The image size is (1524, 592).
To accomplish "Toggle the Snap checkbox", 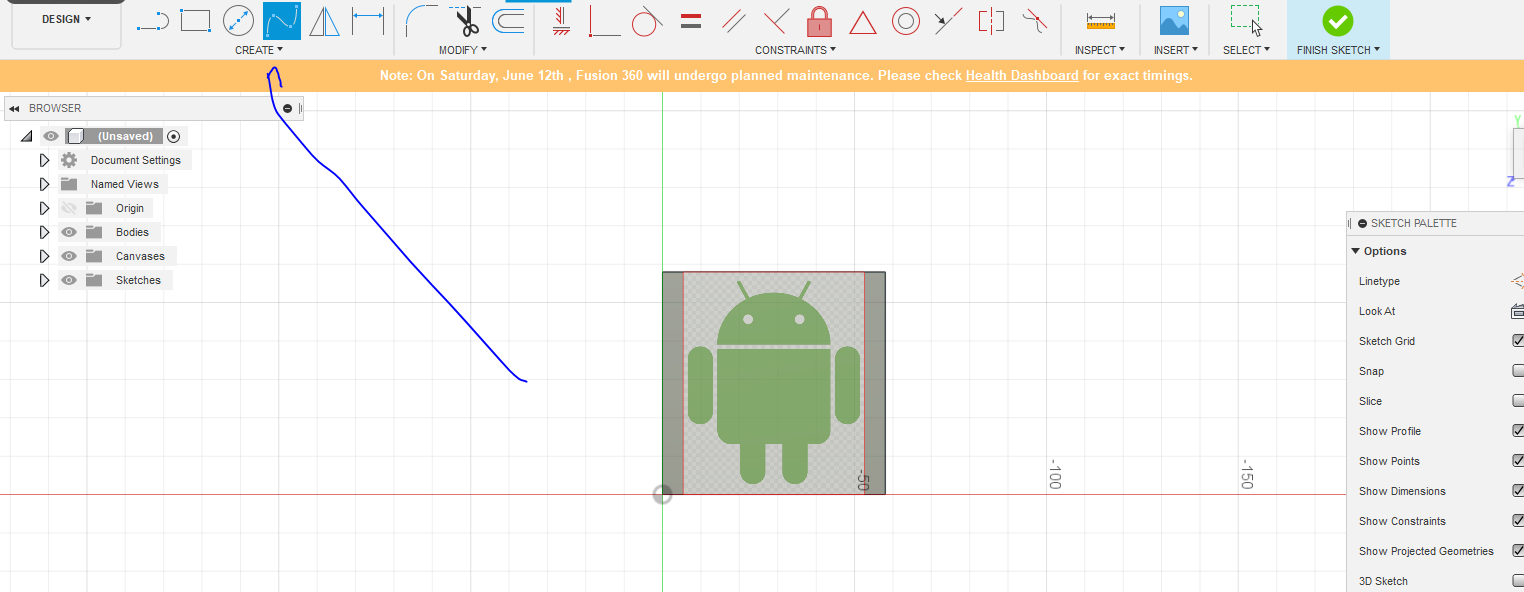I will pos(1518,371).
